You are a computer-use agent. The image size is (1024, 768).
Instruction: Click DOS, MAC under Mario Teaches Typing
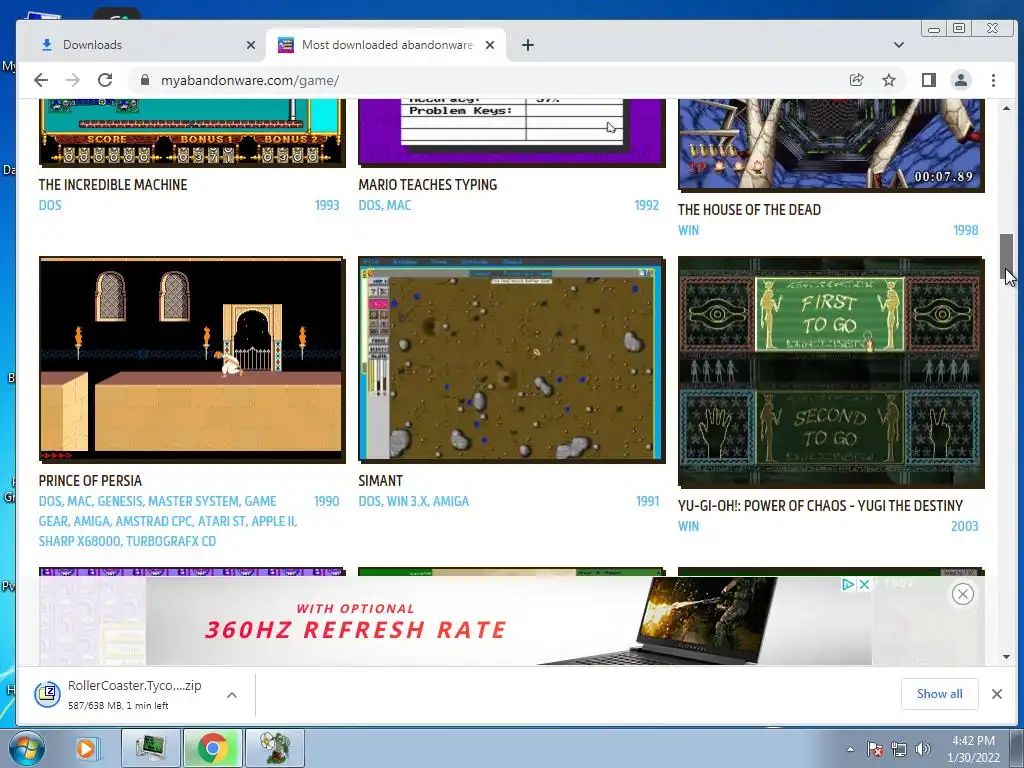[x=385, y=205]
